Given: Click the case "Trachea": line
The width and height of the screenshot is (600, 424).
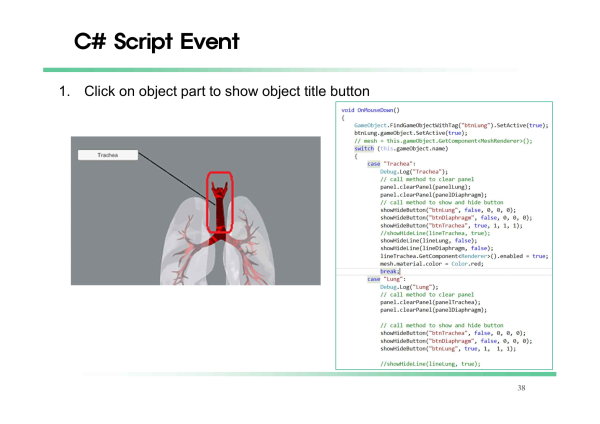Looking at the screenshot, I should tap(391, 164).
